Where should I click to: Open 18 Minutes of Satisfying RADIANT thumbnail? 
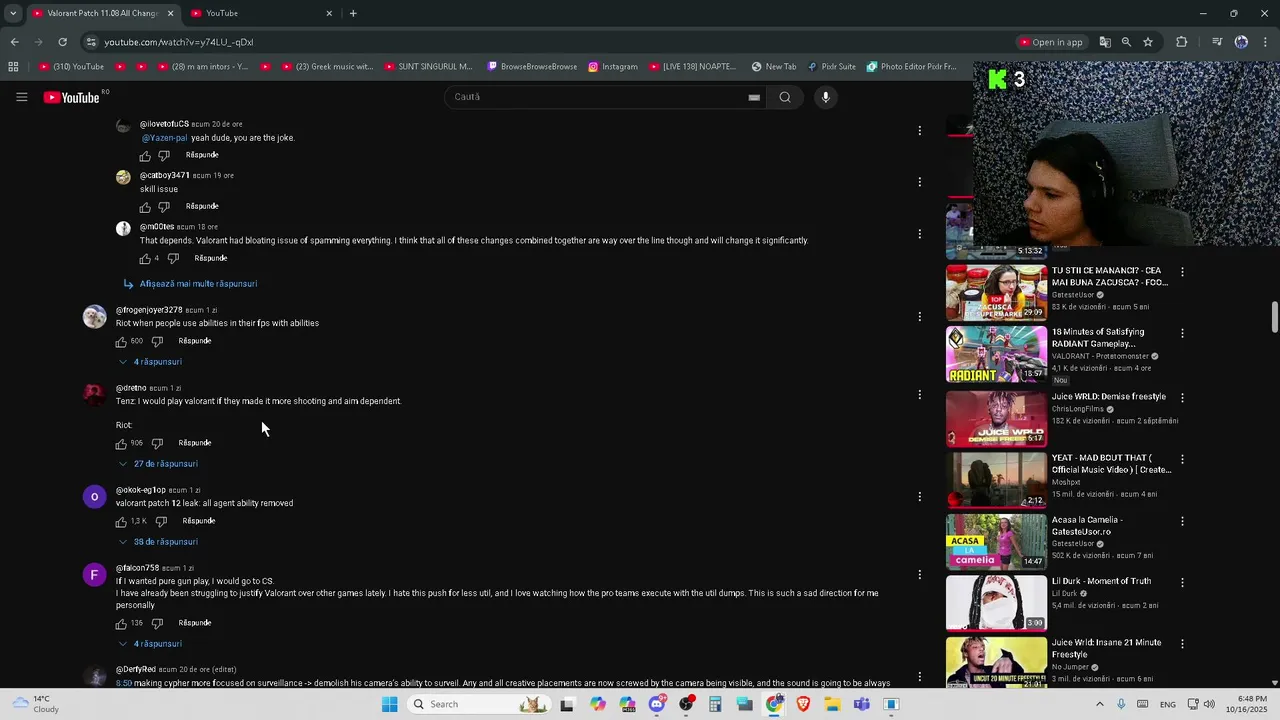coord(996,354)
